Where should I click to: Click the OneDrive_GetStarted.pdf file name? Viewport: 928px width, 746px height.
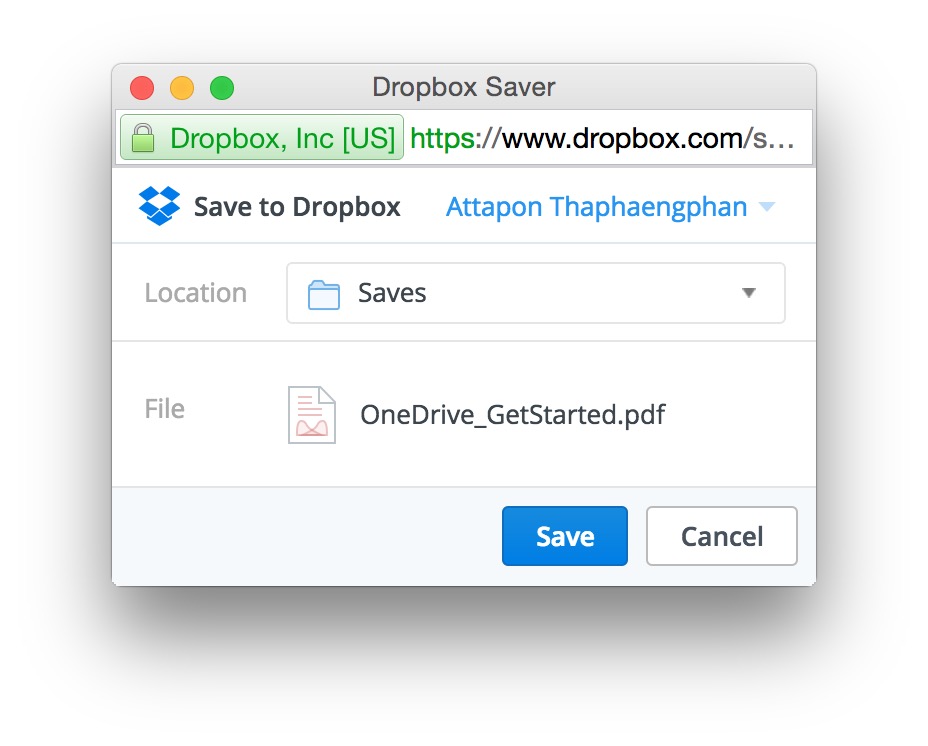tap(513, 414)
